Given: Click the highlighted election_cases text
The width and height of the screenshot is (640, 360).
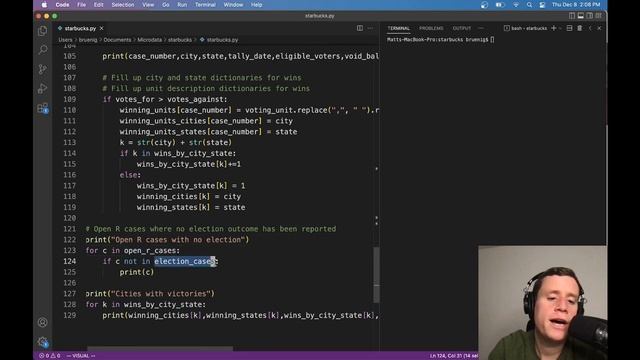Looking at the screenshot, I should pyautogui.click(x=184, y=261).
